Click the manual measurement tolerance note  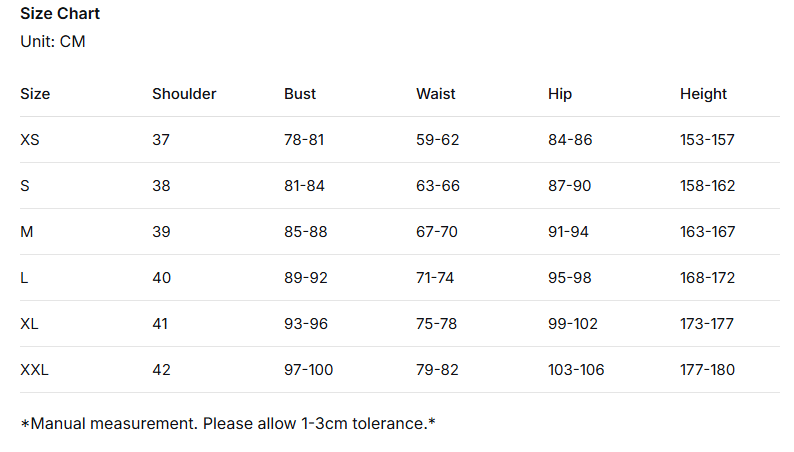click(x=227, y=423)
